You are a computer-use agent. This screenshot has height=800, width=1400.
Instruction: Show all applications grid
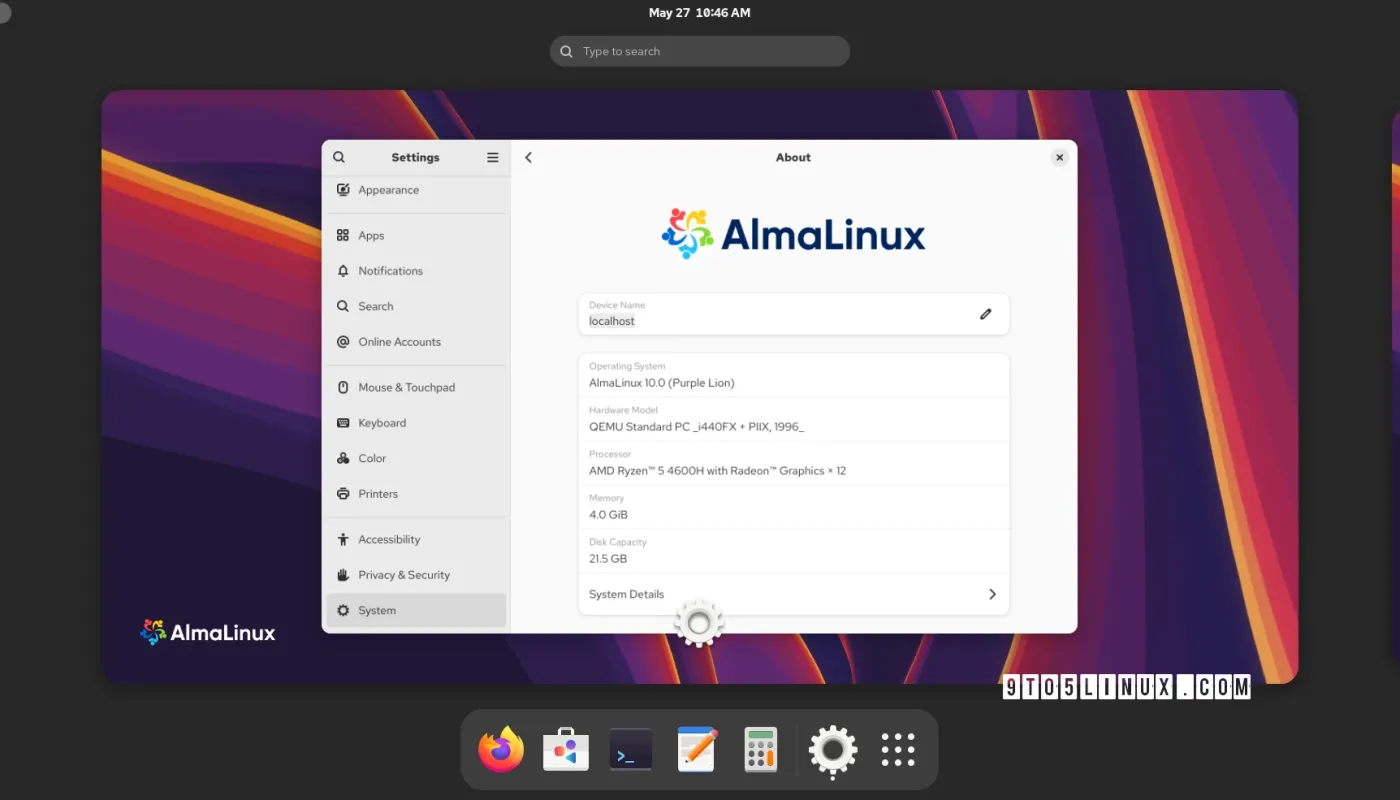[898, 750]
